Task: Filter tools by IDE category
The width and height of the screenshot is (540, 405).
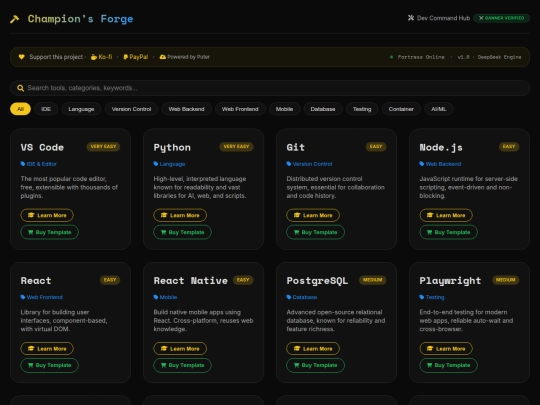Action: pos(46,109)
